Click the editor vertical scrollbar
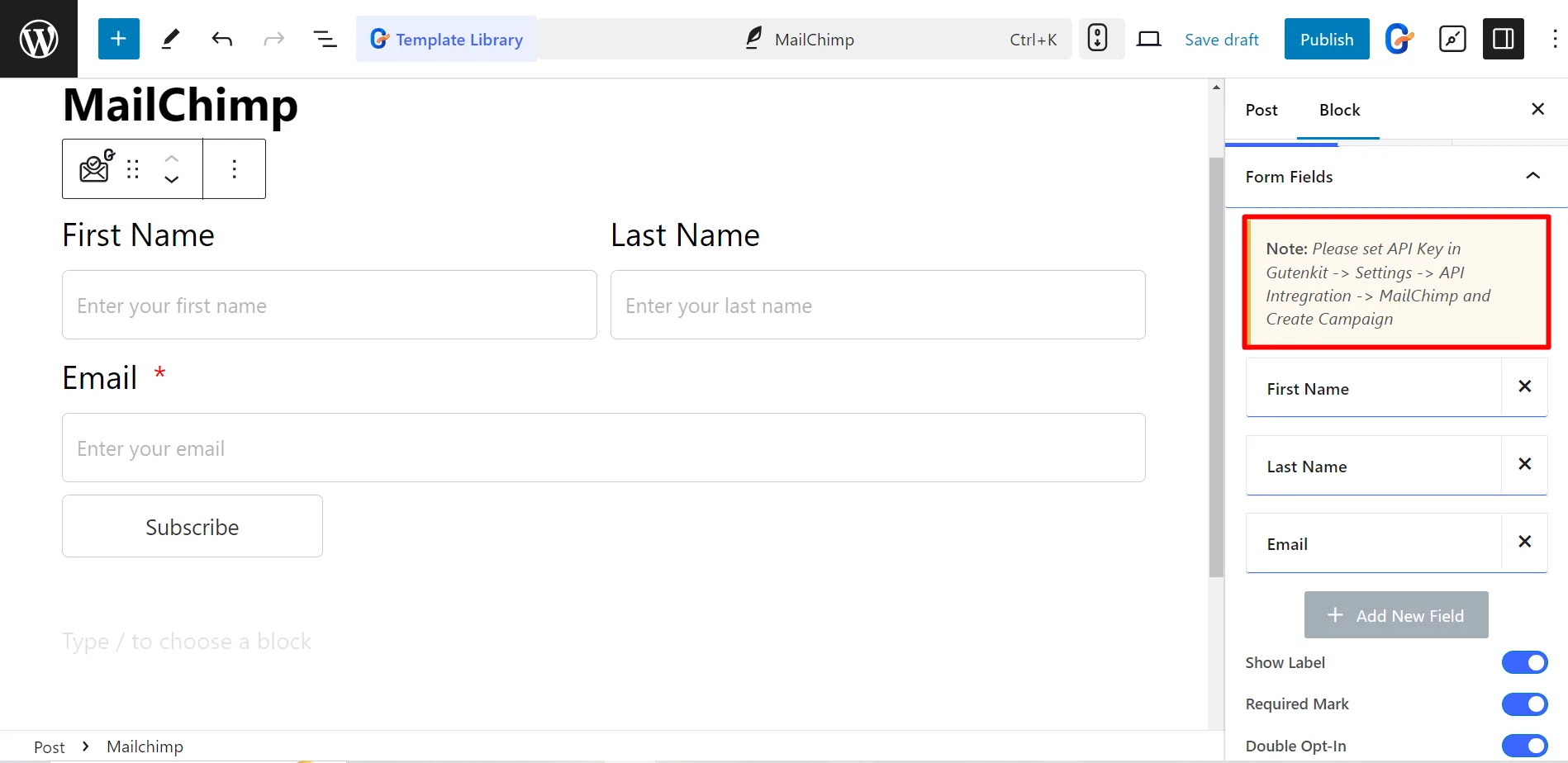Viewport: 1568px width, 763px height. coord(1216,367)
